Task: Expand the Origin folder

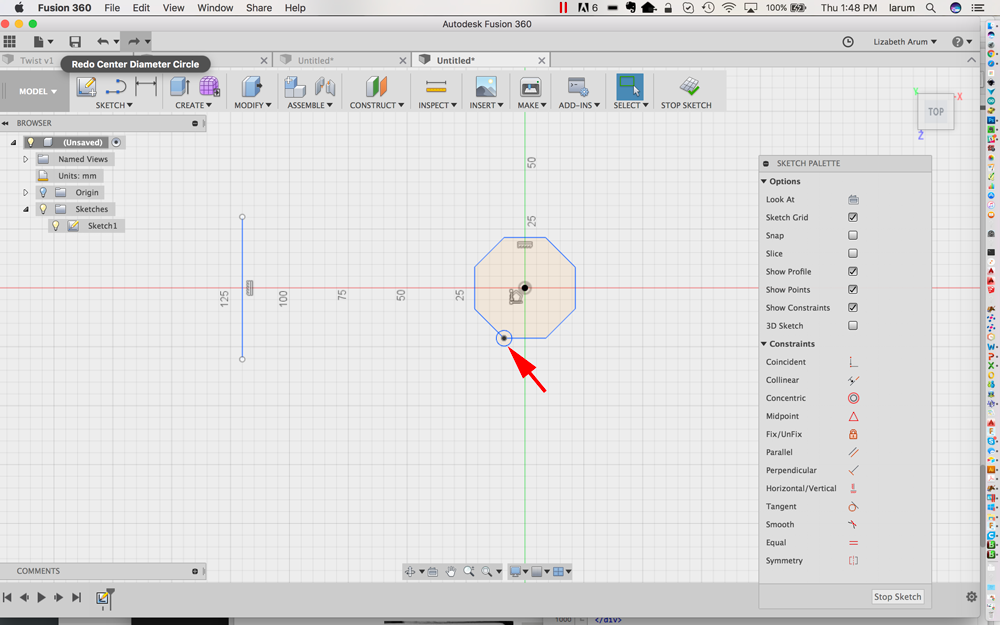Action: [x=26, y=193]
